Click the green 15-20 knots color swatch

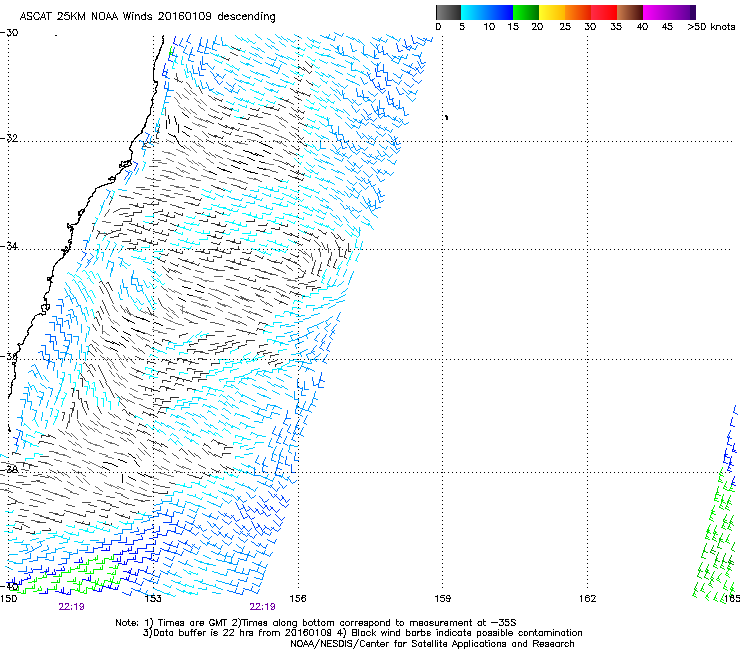pyautogui.click(x=526, y=12)
